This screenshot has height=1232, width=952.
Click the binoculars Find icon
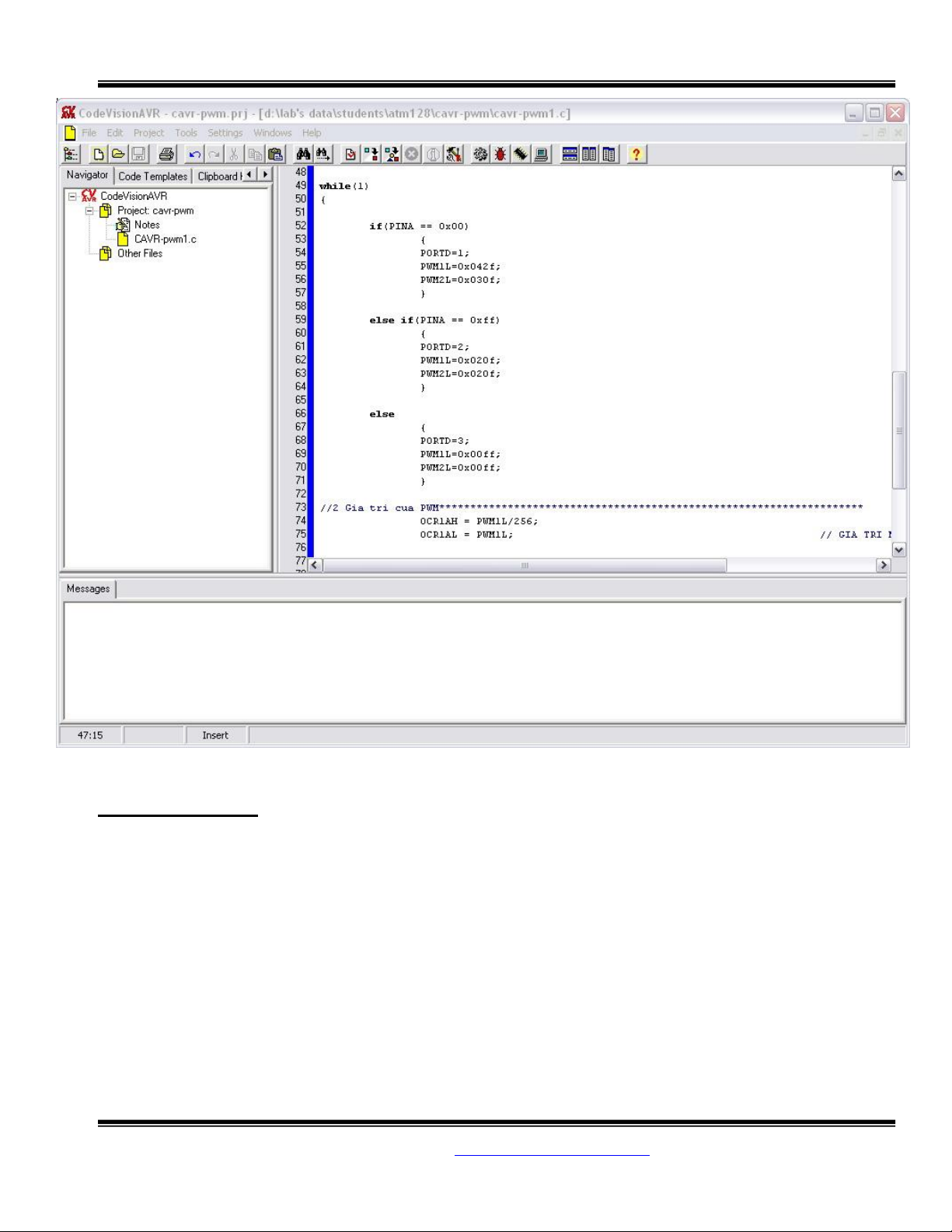point(303,154)
